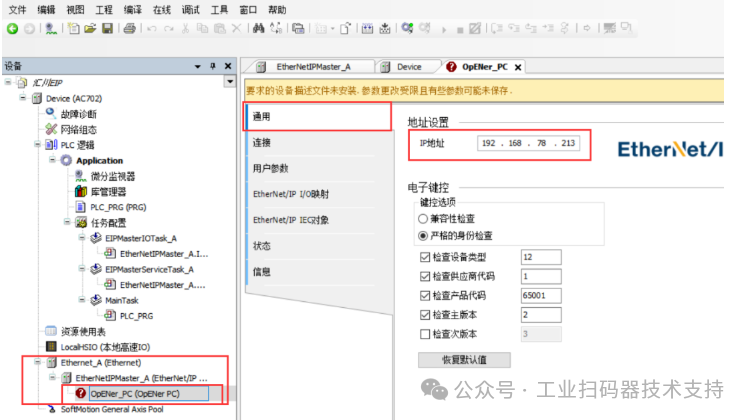Enable the check minor revision checkbox
The height and width of the screenshot is (420, 748).
[x=425, y=334]
